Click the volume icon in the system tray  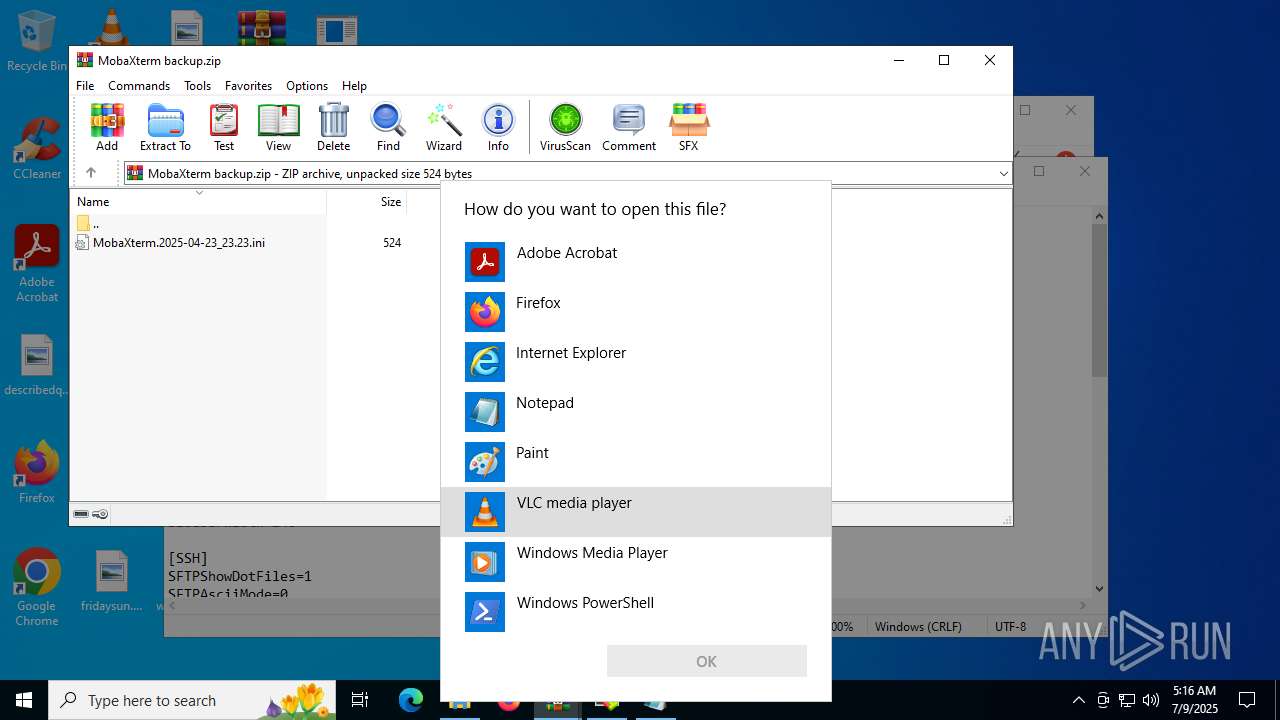(x=1151, y=700)
